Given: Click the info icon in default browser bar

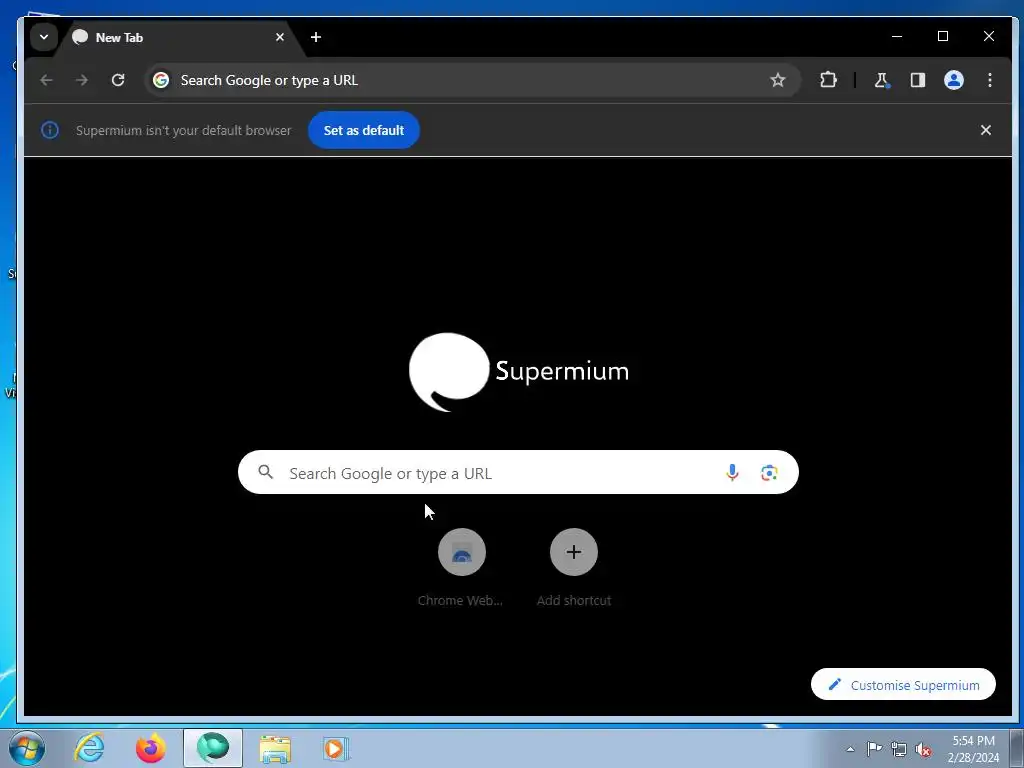Looking at the screenshot, I should (50, 130).
